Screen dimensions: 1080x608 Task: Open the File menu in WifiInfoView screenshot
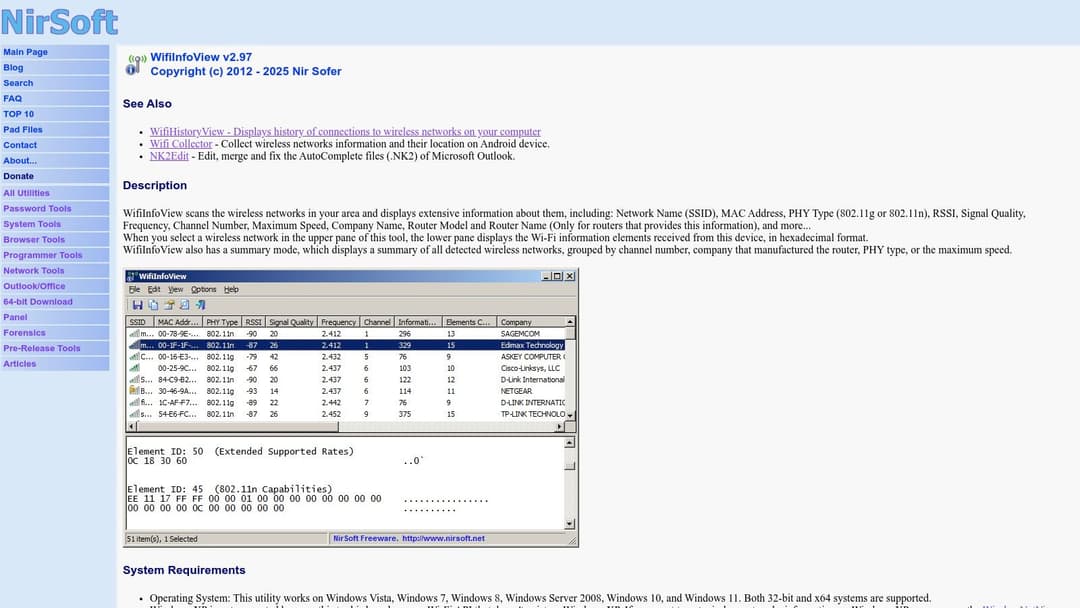(134, 290)
